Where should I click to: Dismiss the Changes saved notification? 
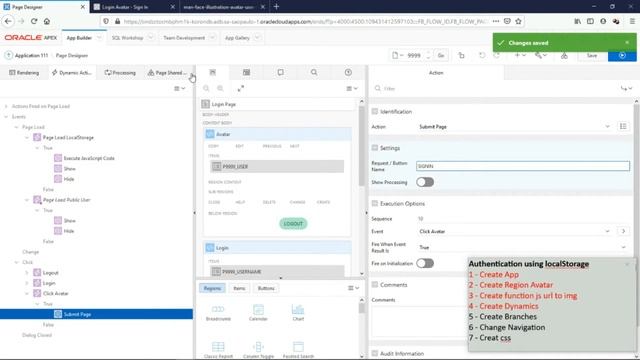point(627,42)
